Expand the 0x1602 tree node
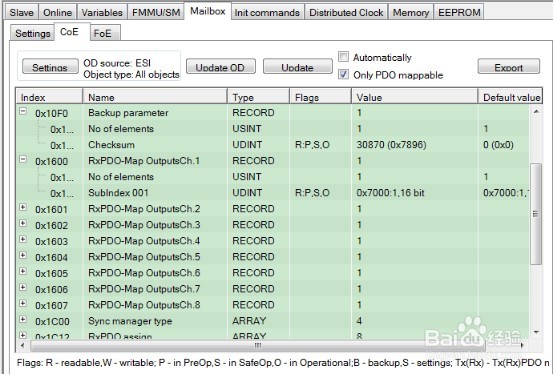Screen dimensions: 554x375 (23, 223)
